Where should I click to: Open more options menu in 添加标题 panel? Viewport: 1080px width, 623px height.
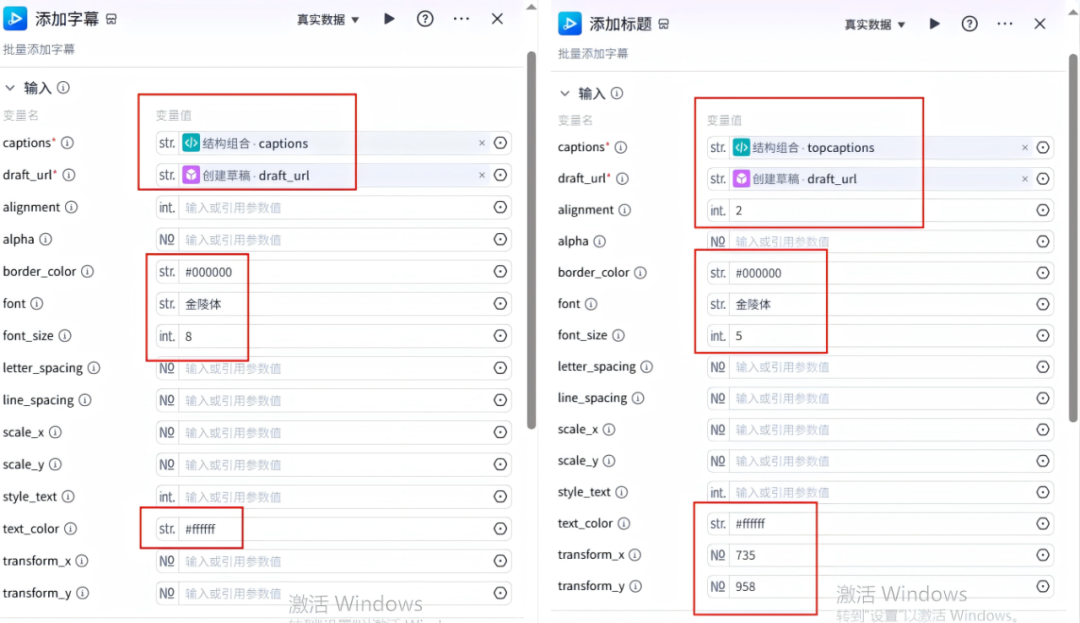(x=1005, y=24)
